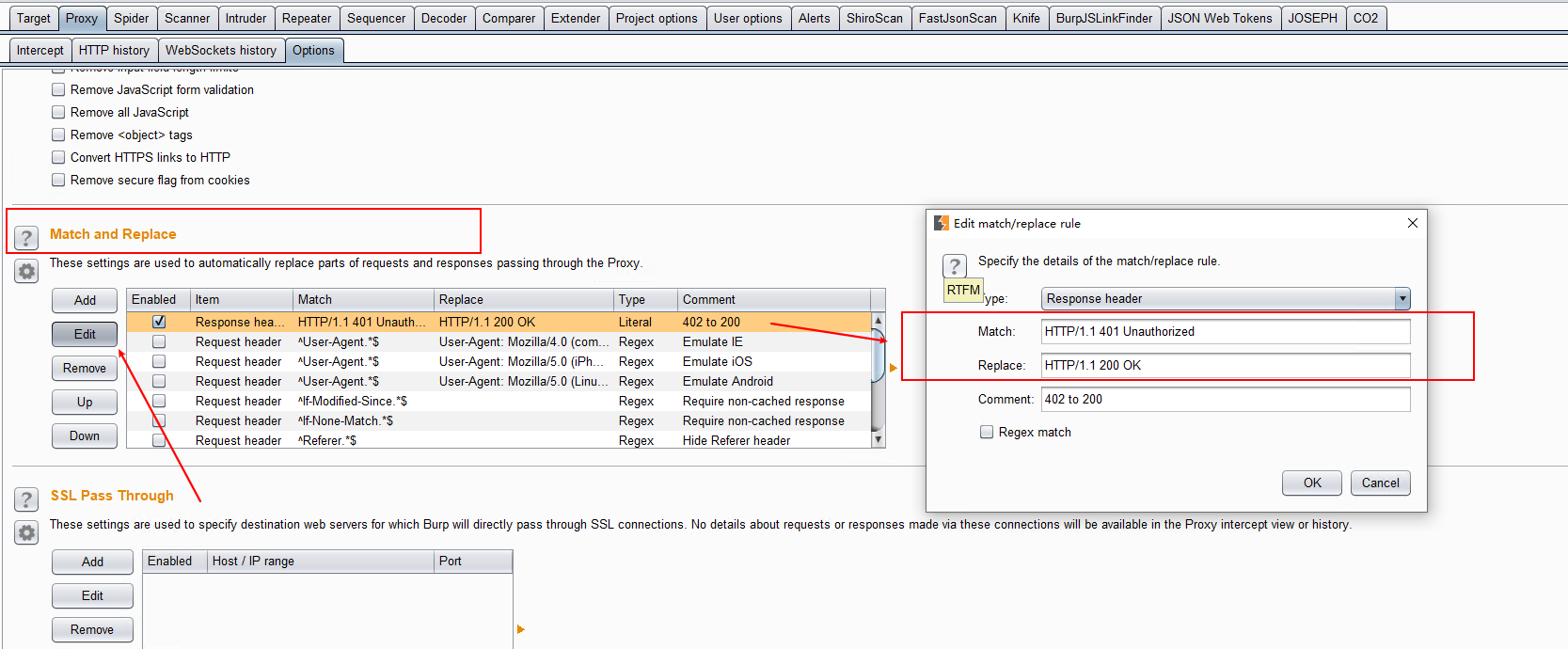Check Convert HTTPS links to HTTP
Image resolution: width=1568 pixels, height=649 pixels.
58,157
